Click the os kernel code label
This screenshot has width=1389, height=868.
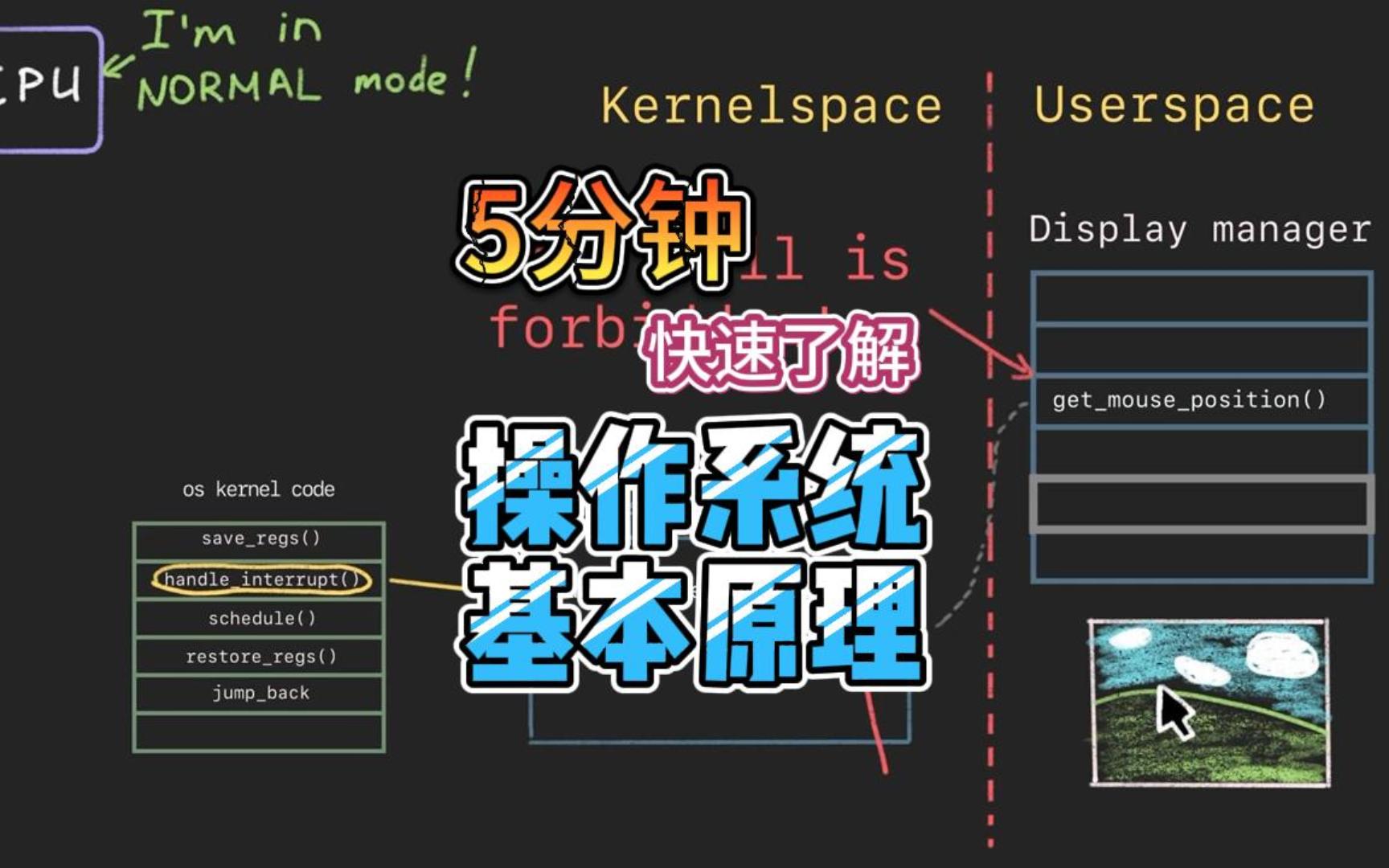pos(260,489)
